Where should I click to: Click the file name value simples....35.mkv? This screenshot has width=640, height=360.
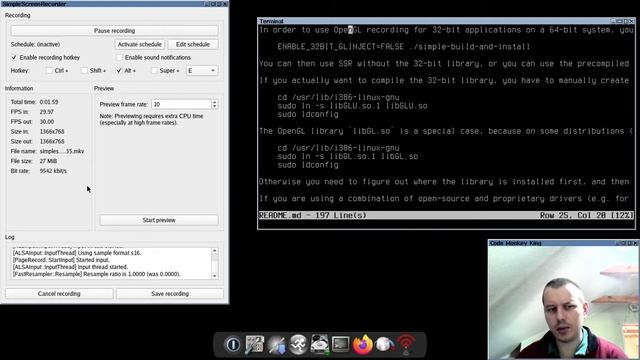pos(62,151)
